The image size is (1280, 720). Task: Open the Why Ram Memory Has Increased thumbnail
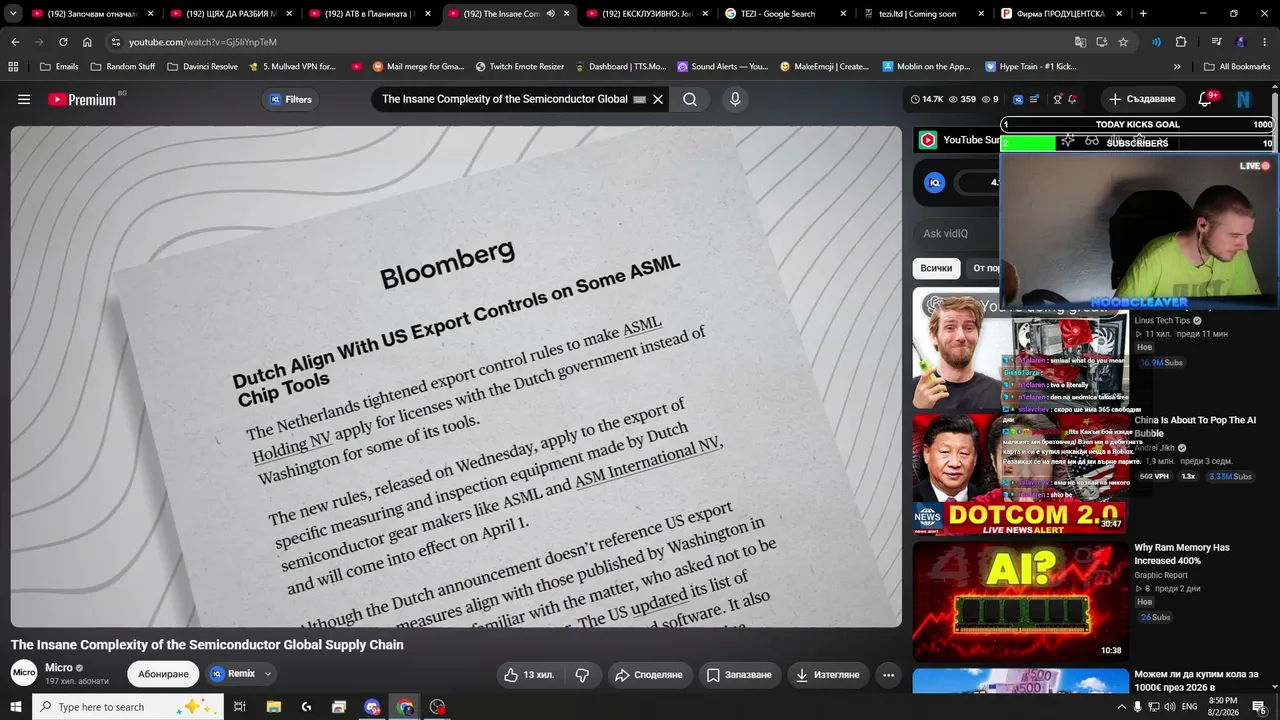(x=1020, y=601)
